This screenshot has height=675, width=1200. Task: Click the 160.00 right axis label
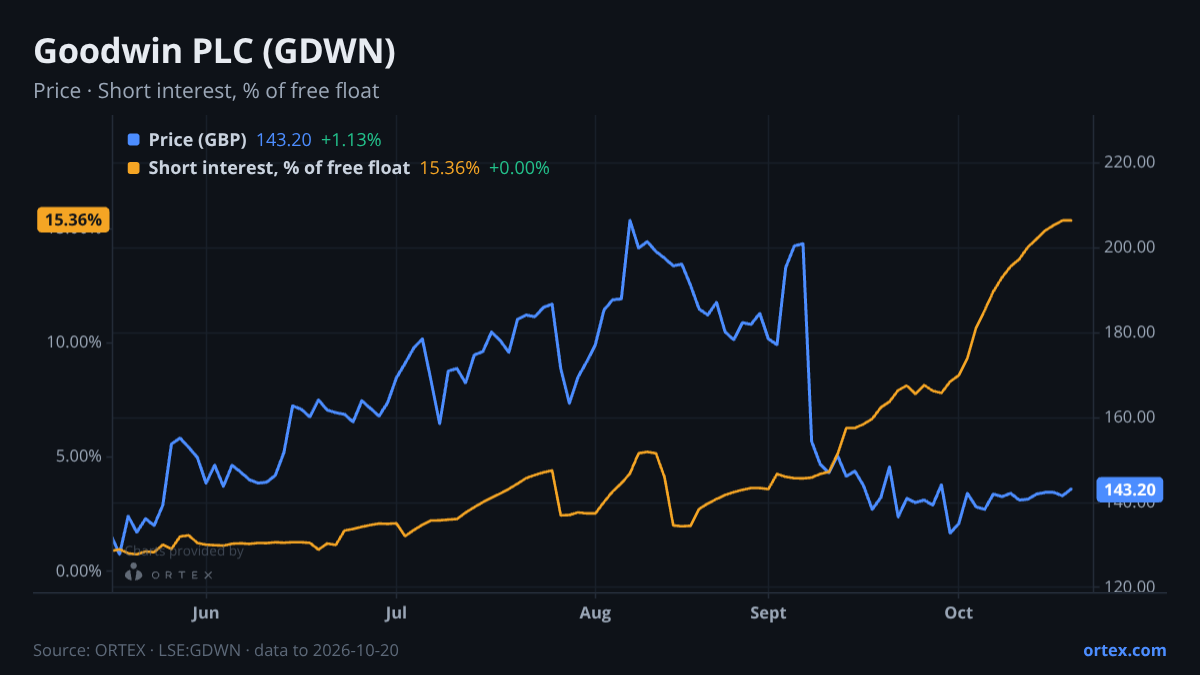pos(1131,417)
